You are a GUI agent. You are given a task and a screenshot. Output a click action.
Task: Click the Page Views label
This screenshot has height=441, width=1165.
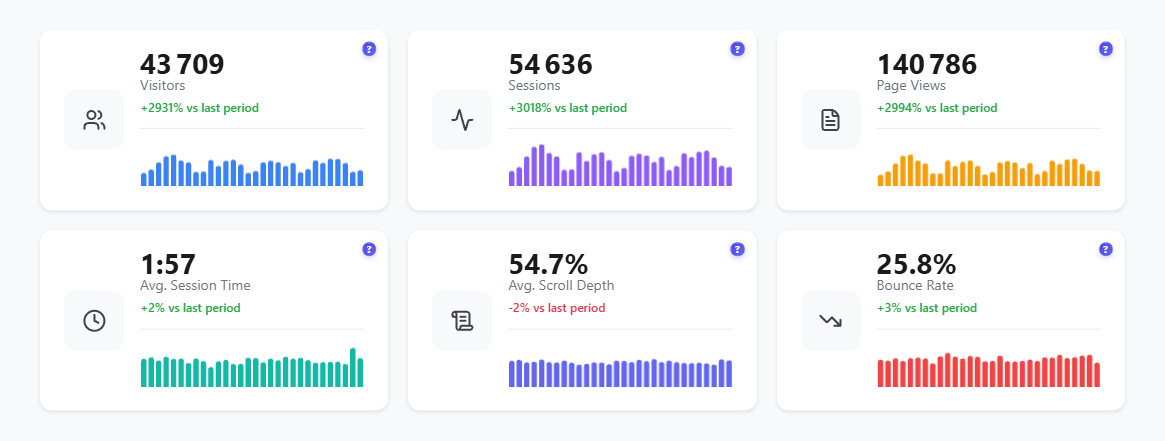tap(912, 85)
